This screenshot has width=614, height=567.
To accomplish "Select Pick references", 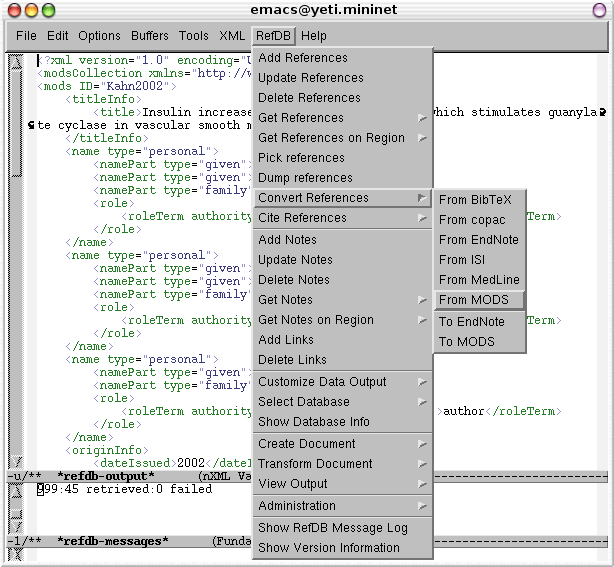I will tap(343, 157).
